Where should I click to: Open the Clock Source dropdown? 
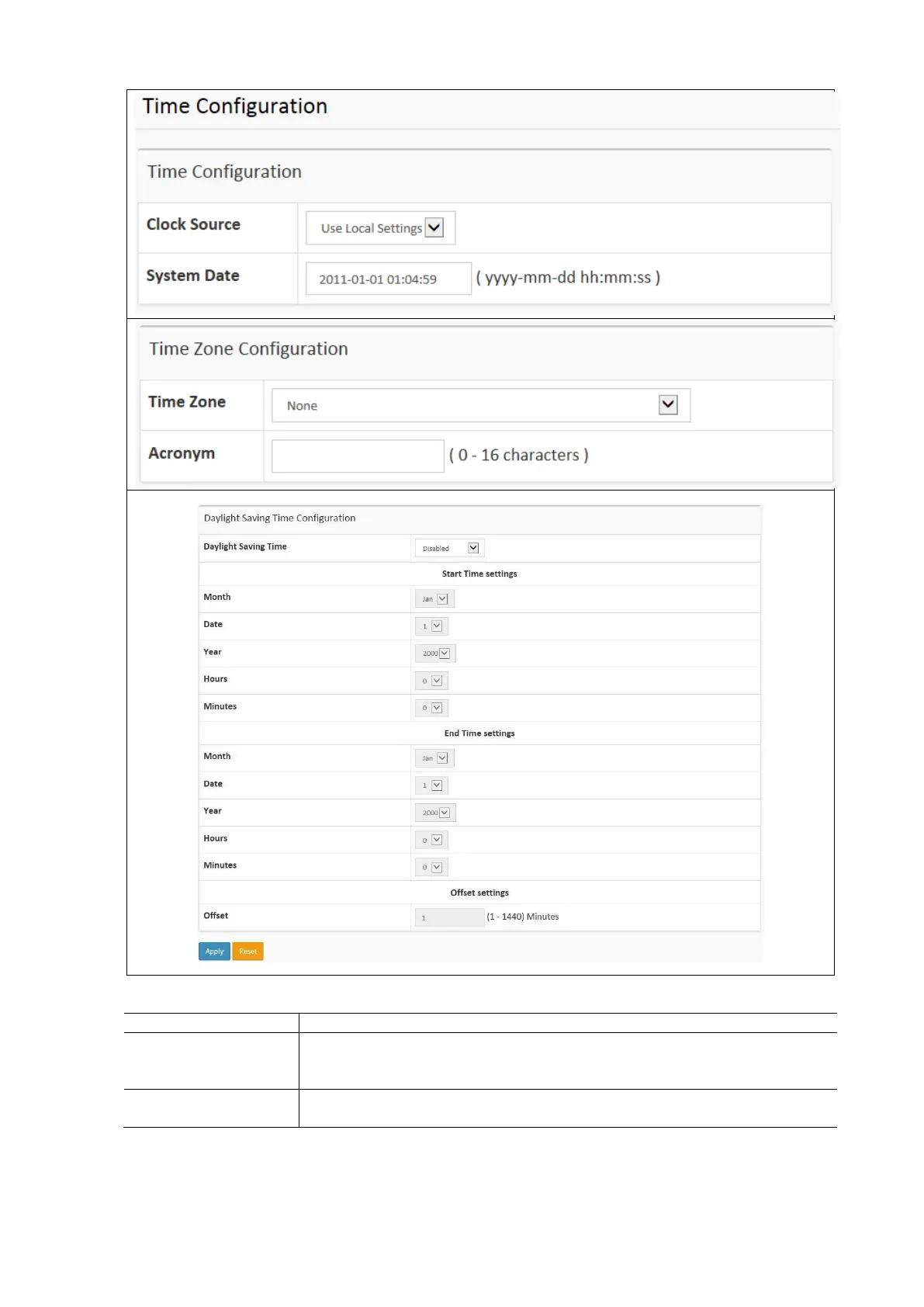[x=379, y=228]
